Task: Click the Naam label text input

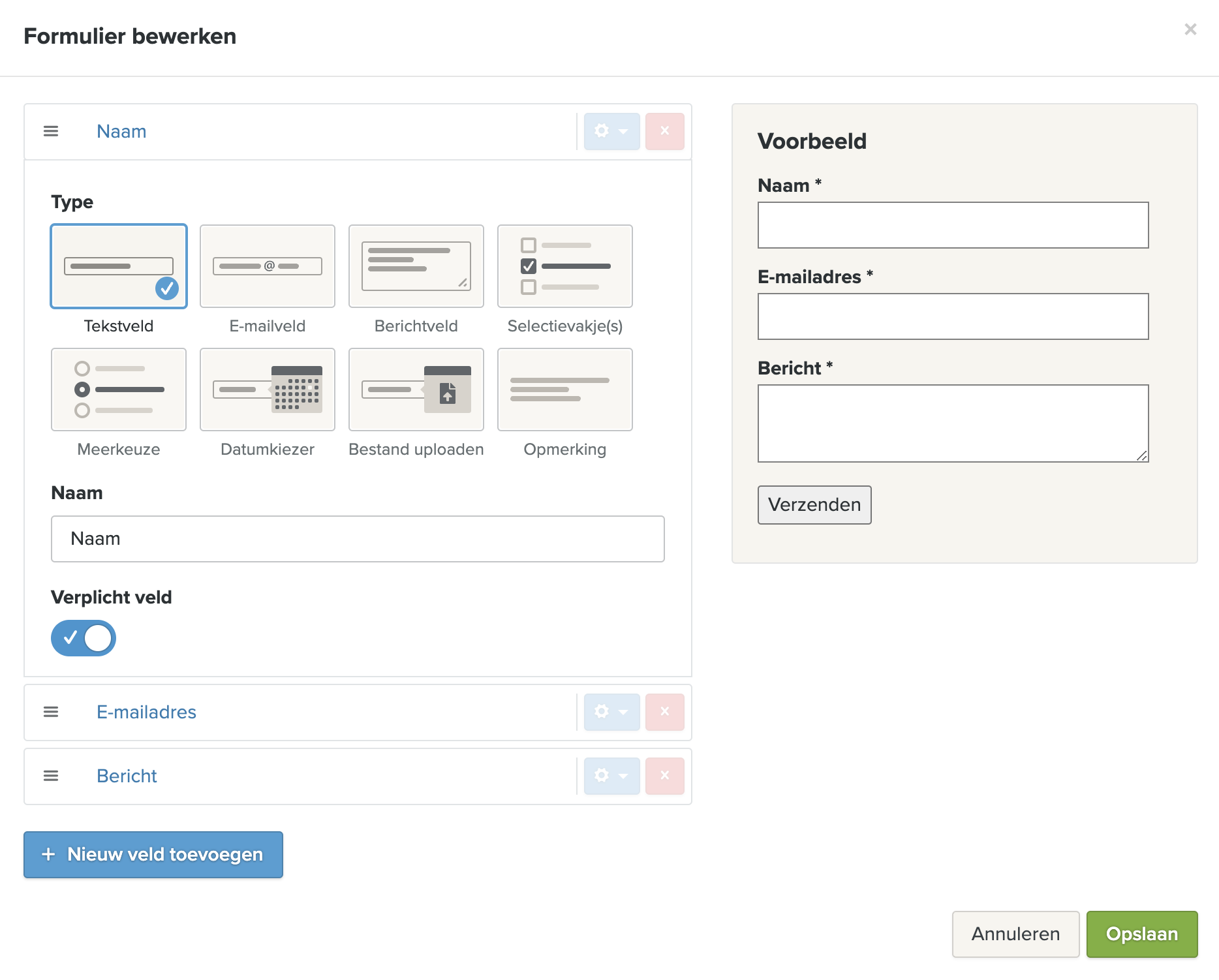Action: click(358, 539)
